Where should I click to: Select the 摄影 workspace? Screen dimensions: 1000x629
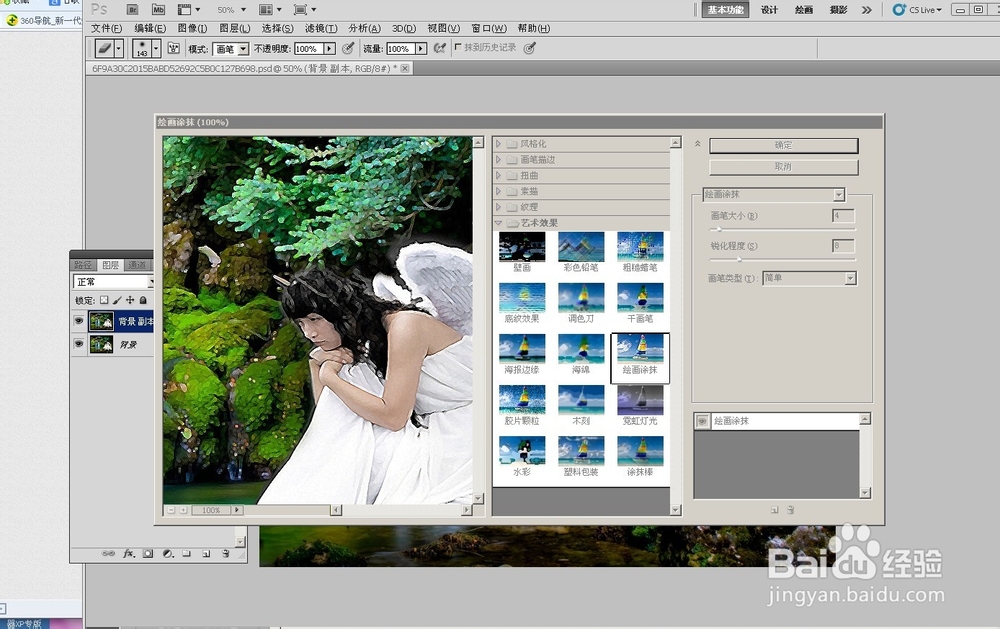(838, 10)
